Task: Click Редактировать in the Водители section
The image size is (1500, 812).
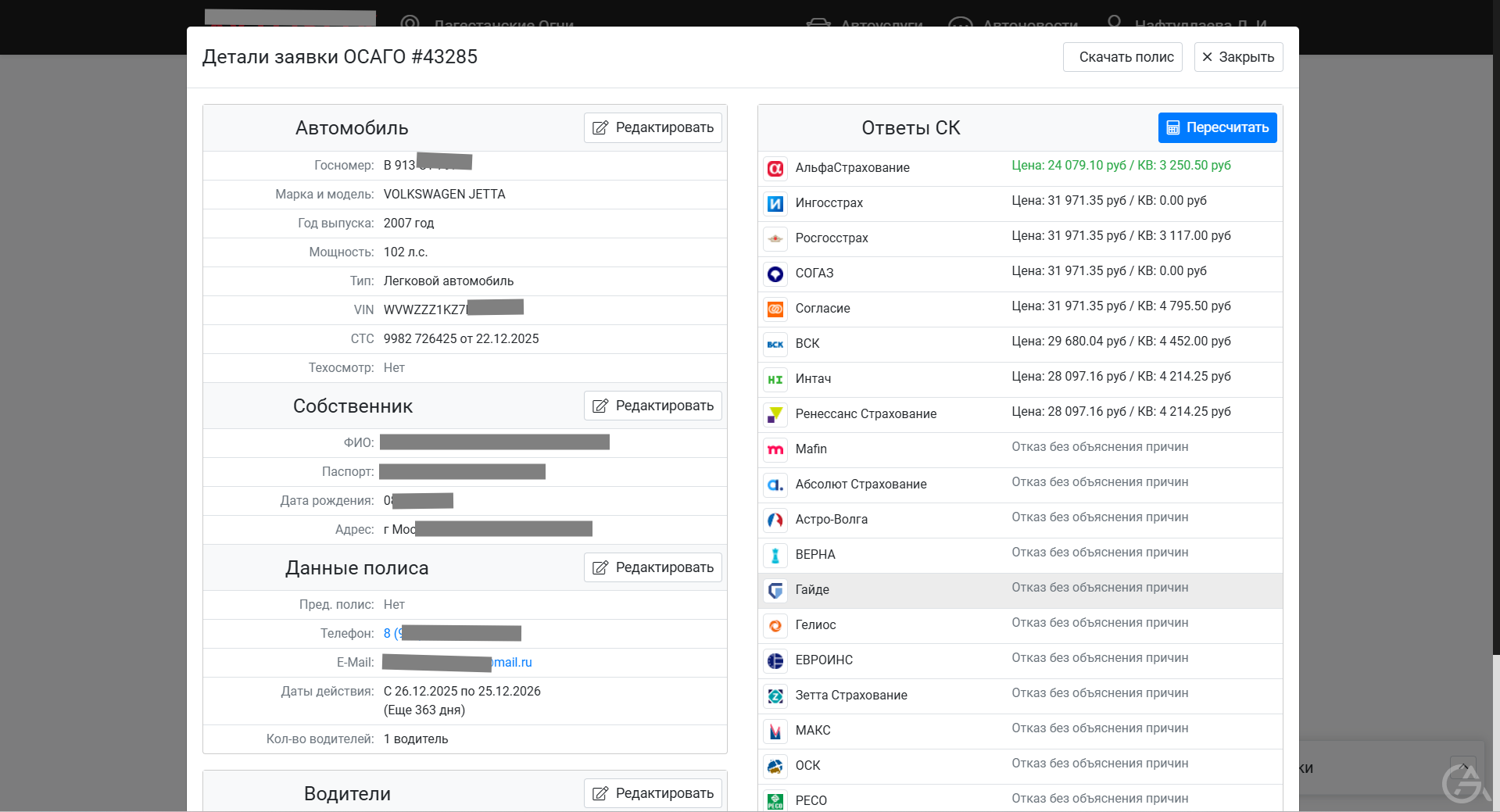Action: point(653,792)
